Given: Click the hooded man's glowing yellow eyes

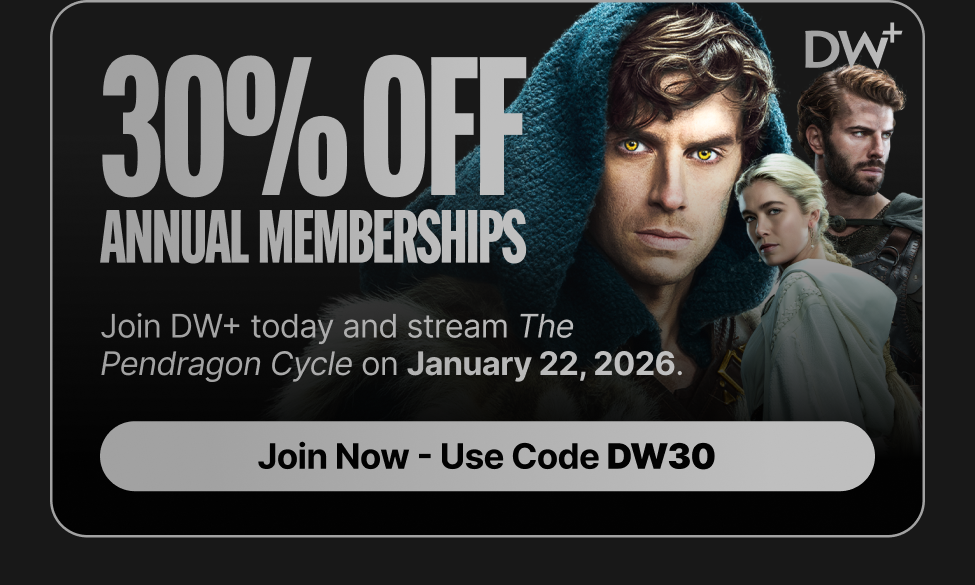Looking at the screenshot, I should 668,150.
